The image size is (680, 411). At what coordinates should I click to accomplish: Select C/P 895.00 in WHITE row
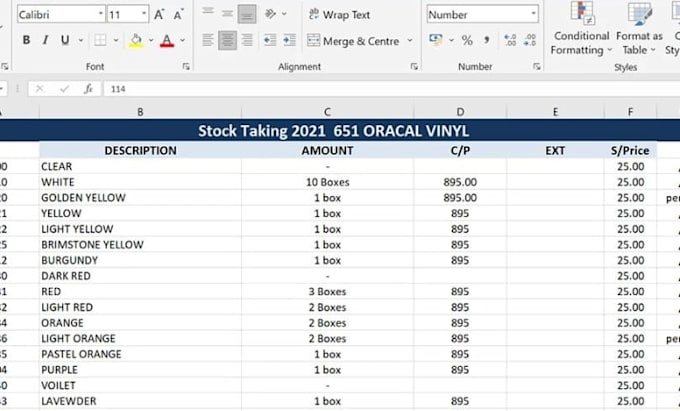point(460,182)
